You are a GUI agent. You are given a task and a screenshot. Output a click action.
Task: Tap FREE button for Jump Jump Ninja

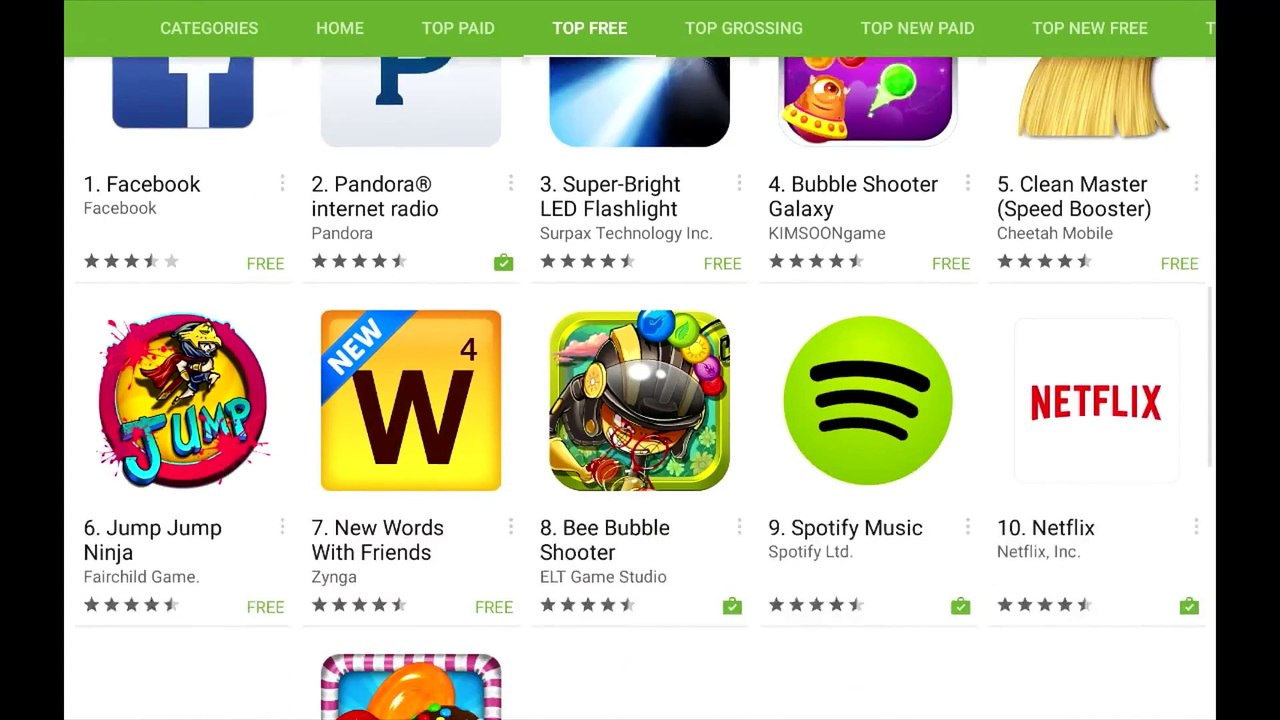coord(265,607)
